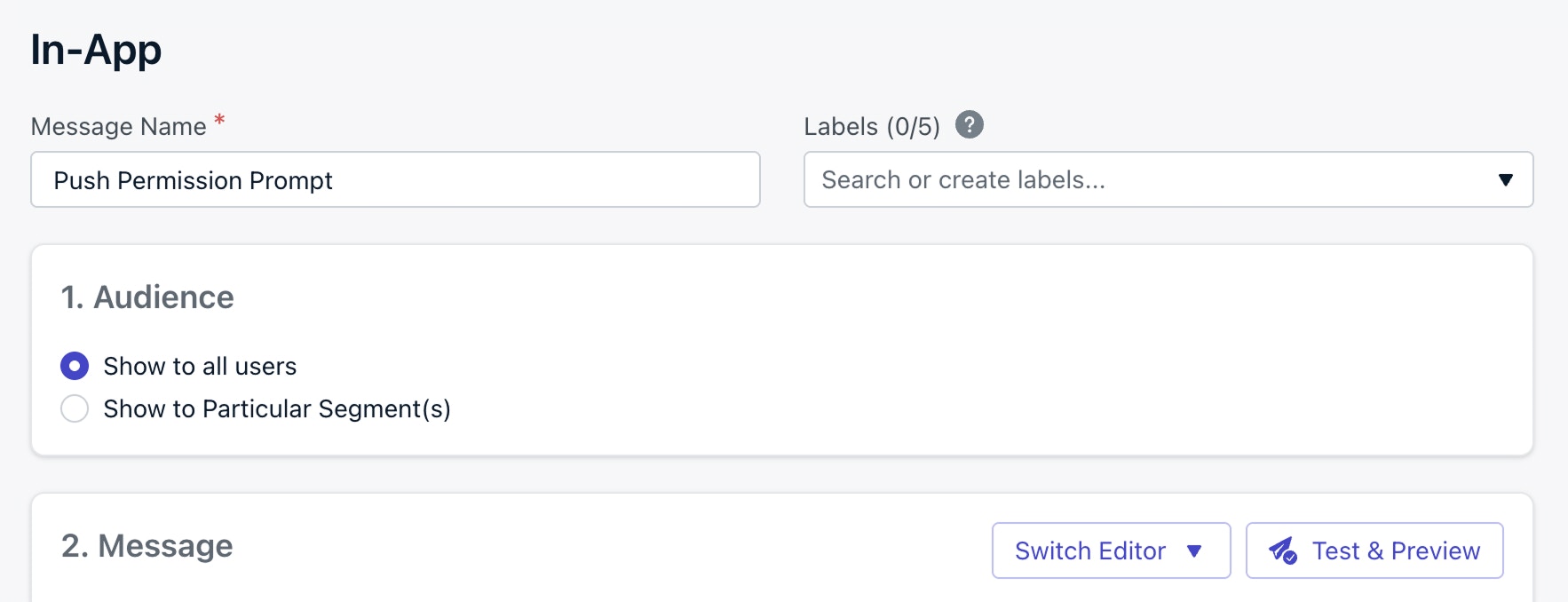Expand the Labels dropdown arrow
The height and width of the screenshot is (602, 1568).
tap(1505, 180)
